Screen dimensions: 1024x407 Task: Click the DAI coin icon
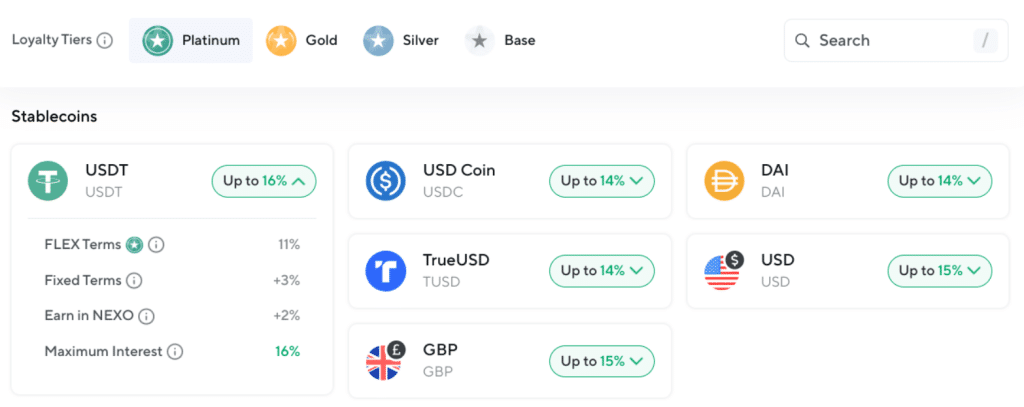coord(724,181)
